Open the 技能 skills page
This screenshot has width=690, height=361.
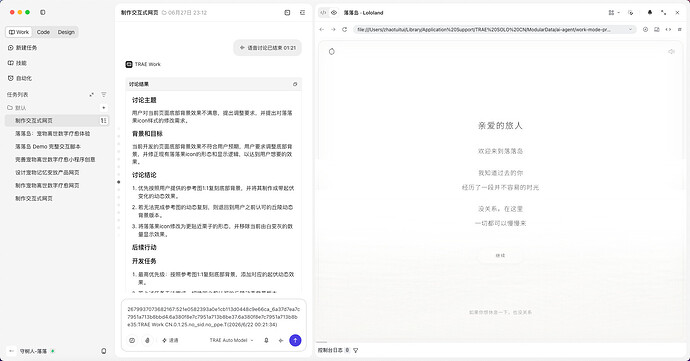pyautogui.click(x=17, y=63)
